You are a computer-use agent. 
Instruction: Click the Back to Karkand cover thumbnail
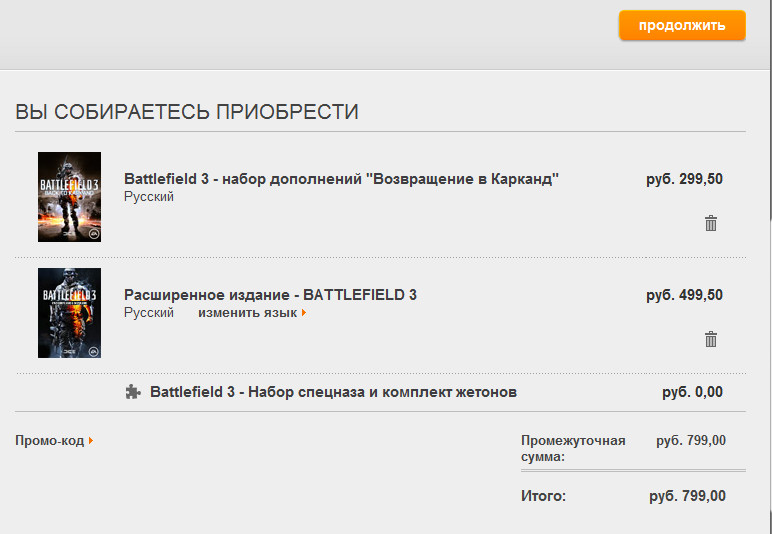pyautogui.click(x=69, y=197)
